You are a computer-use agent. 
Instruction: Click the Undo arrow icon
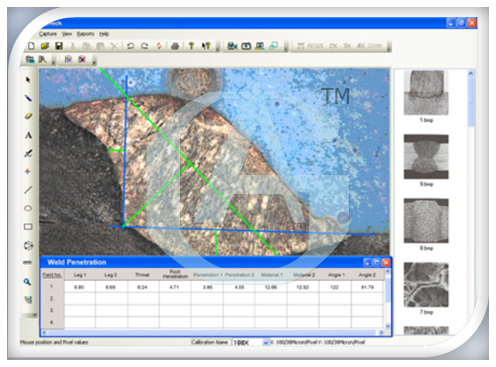[130, 46]
